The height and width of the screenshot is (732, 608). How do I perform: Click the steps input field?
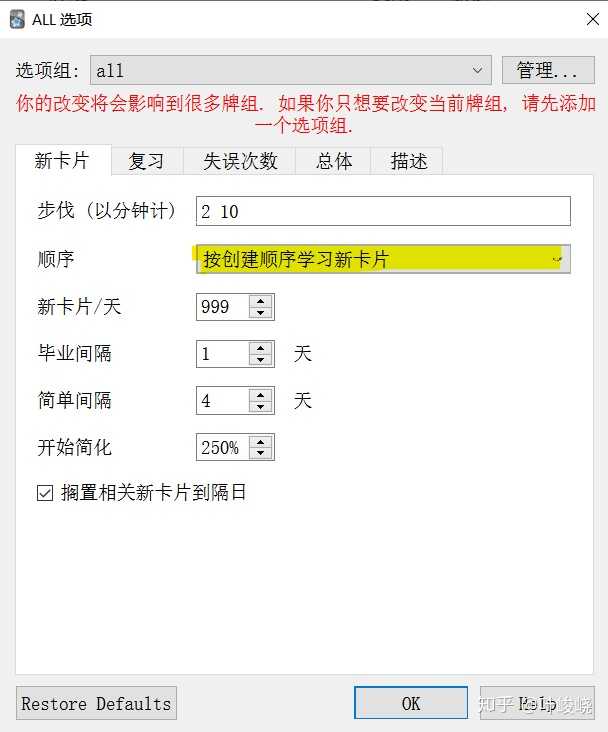click(x=382, y=211)
